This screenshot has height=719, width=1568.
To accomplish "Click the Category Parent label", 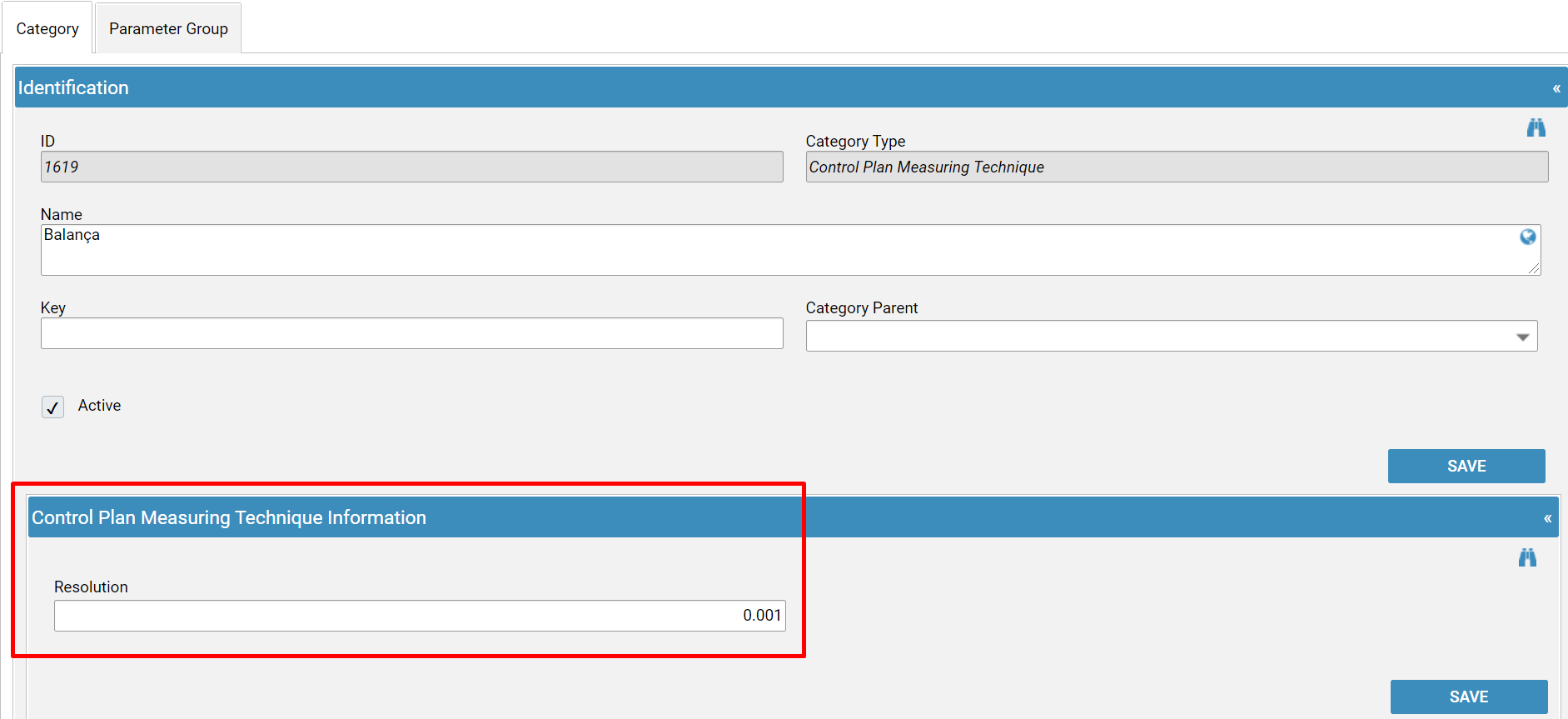I will point(861,307).
